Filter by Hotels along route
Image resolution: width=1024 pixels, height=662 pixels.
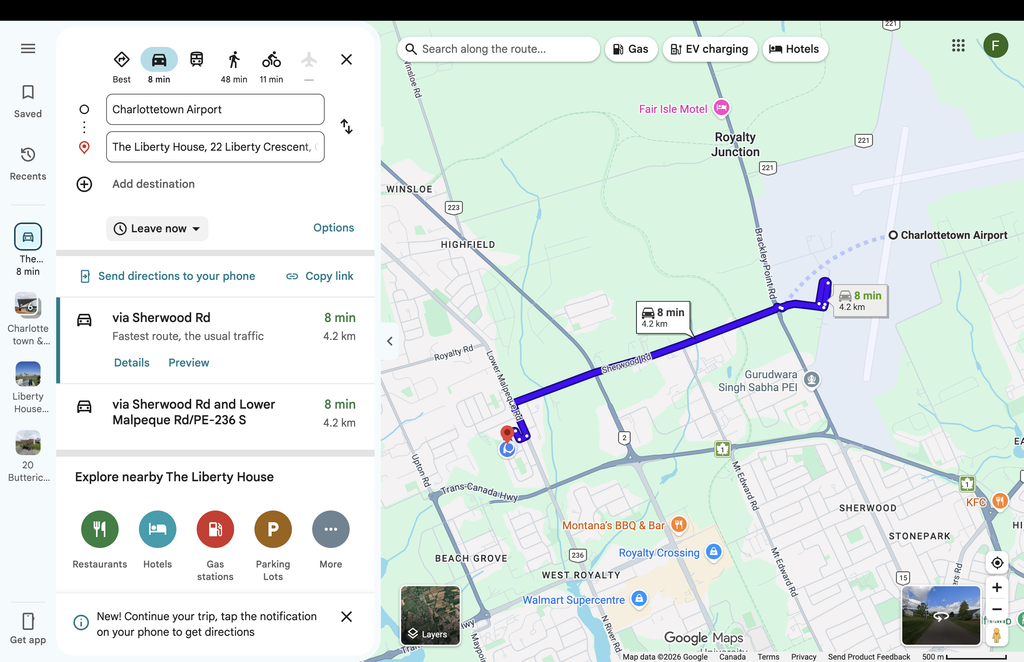[795, 49]
